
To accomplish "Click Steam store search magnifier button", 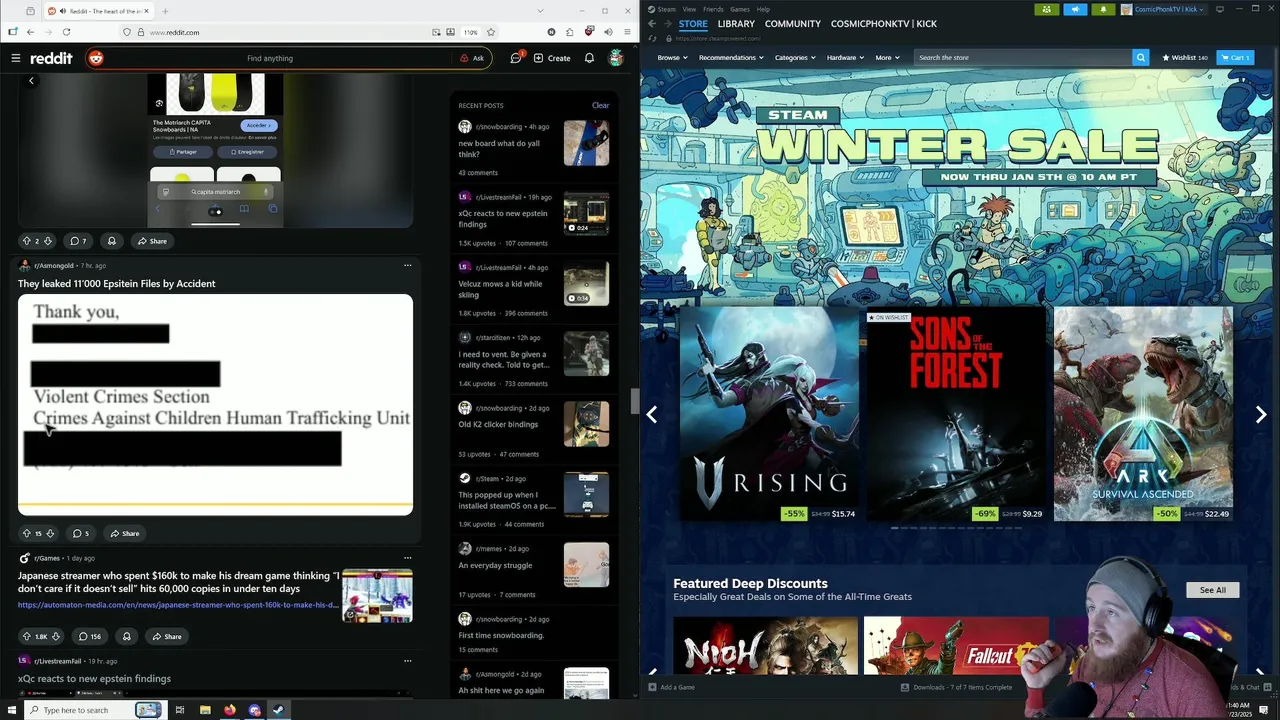I will [x=1140, y=58].
